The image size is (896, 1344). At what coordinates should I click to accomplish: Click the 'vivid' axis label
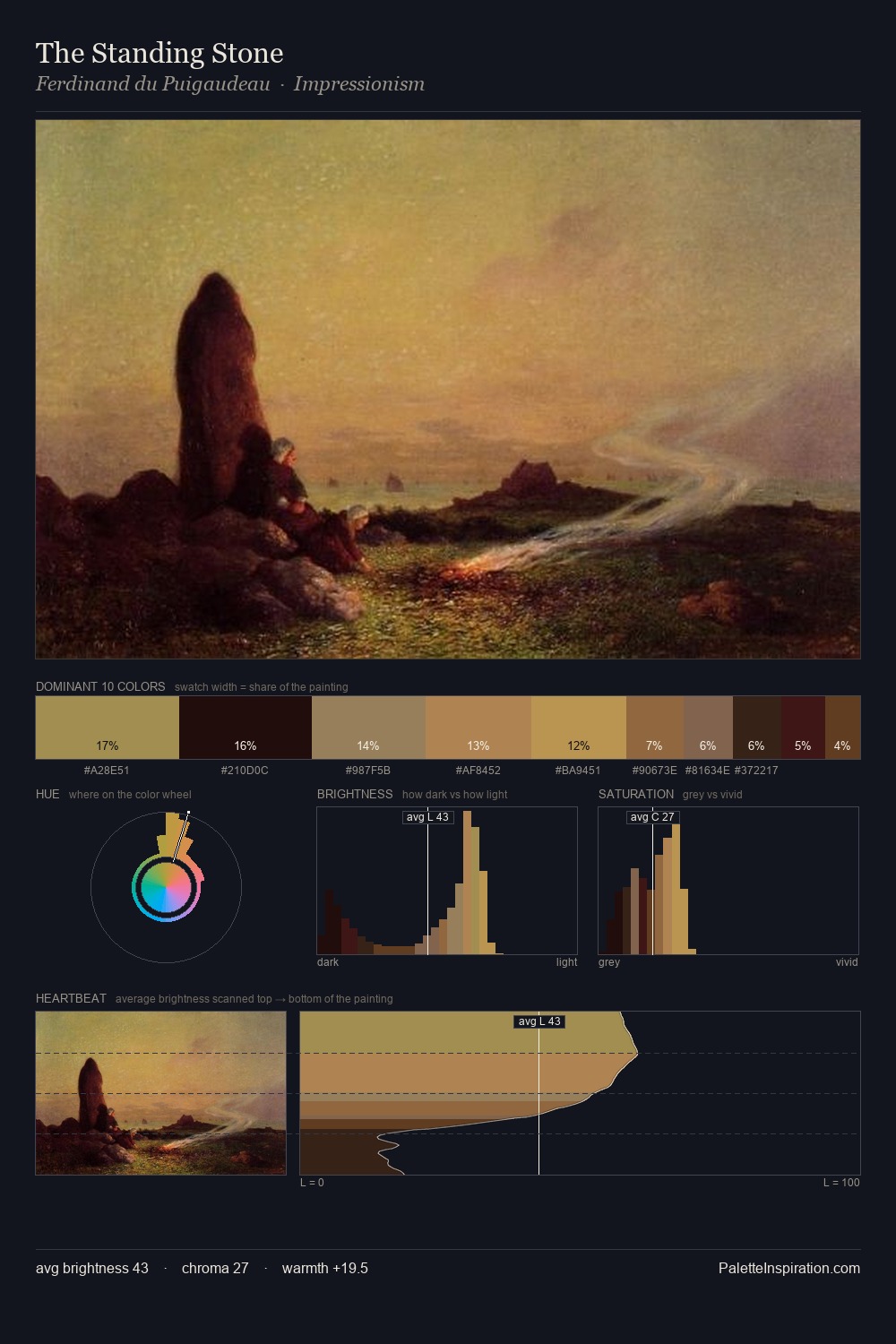coord(847,962)
